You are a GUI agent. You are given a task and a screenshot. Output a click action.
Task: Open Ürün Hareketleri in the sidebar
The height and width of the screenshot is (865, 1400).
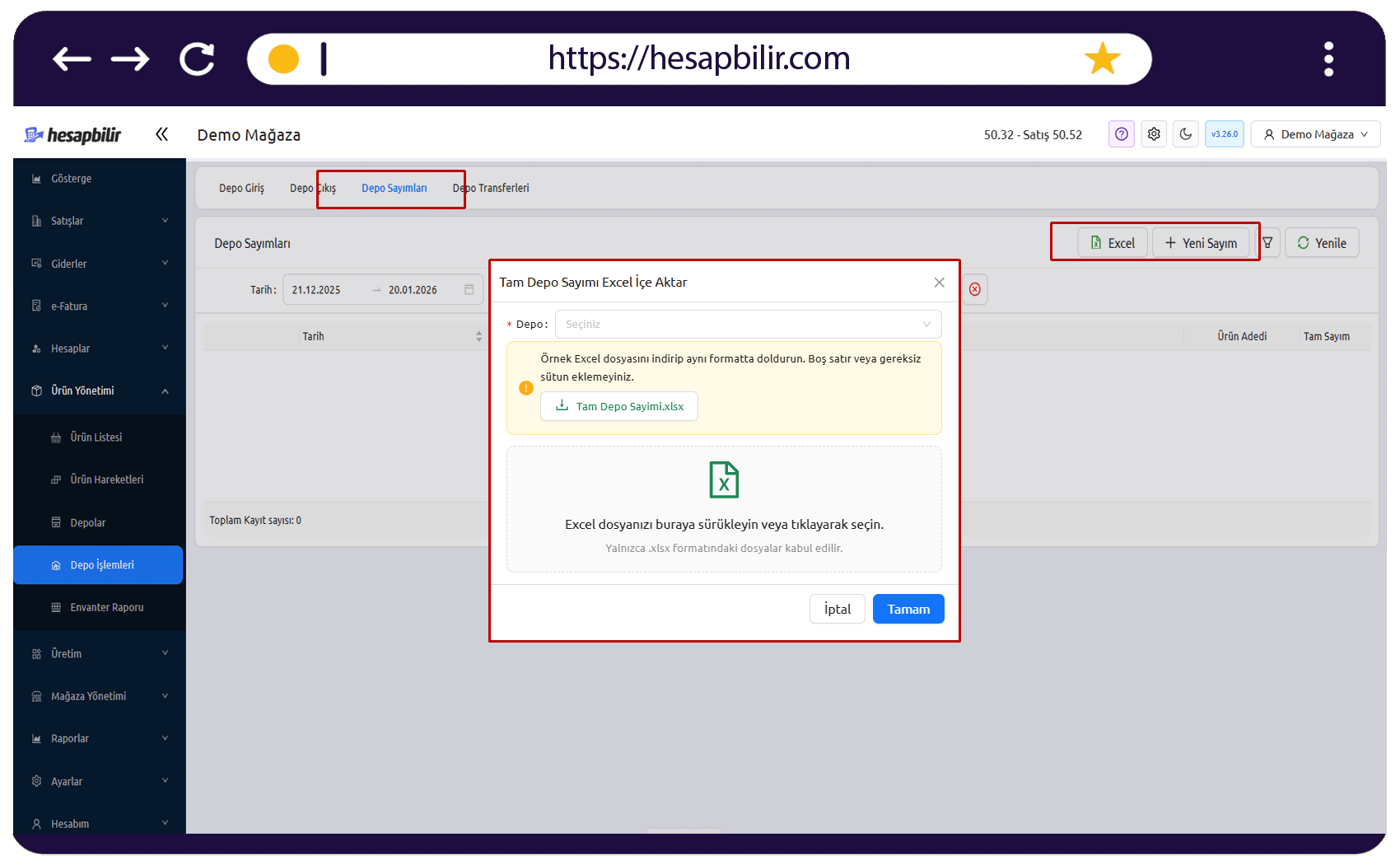[98, 479]
